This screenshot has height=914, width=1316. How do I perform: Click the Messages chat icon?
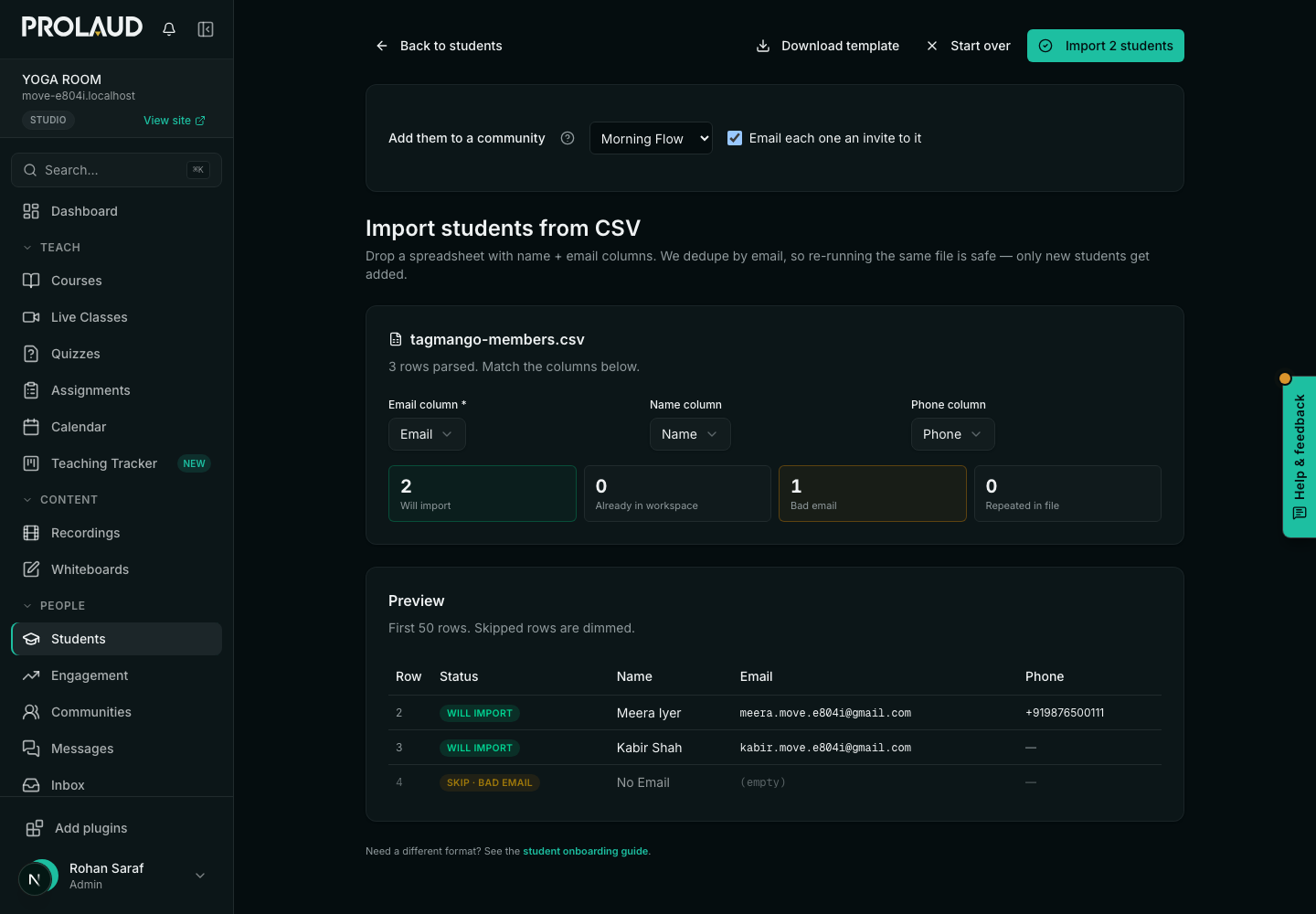31,749
